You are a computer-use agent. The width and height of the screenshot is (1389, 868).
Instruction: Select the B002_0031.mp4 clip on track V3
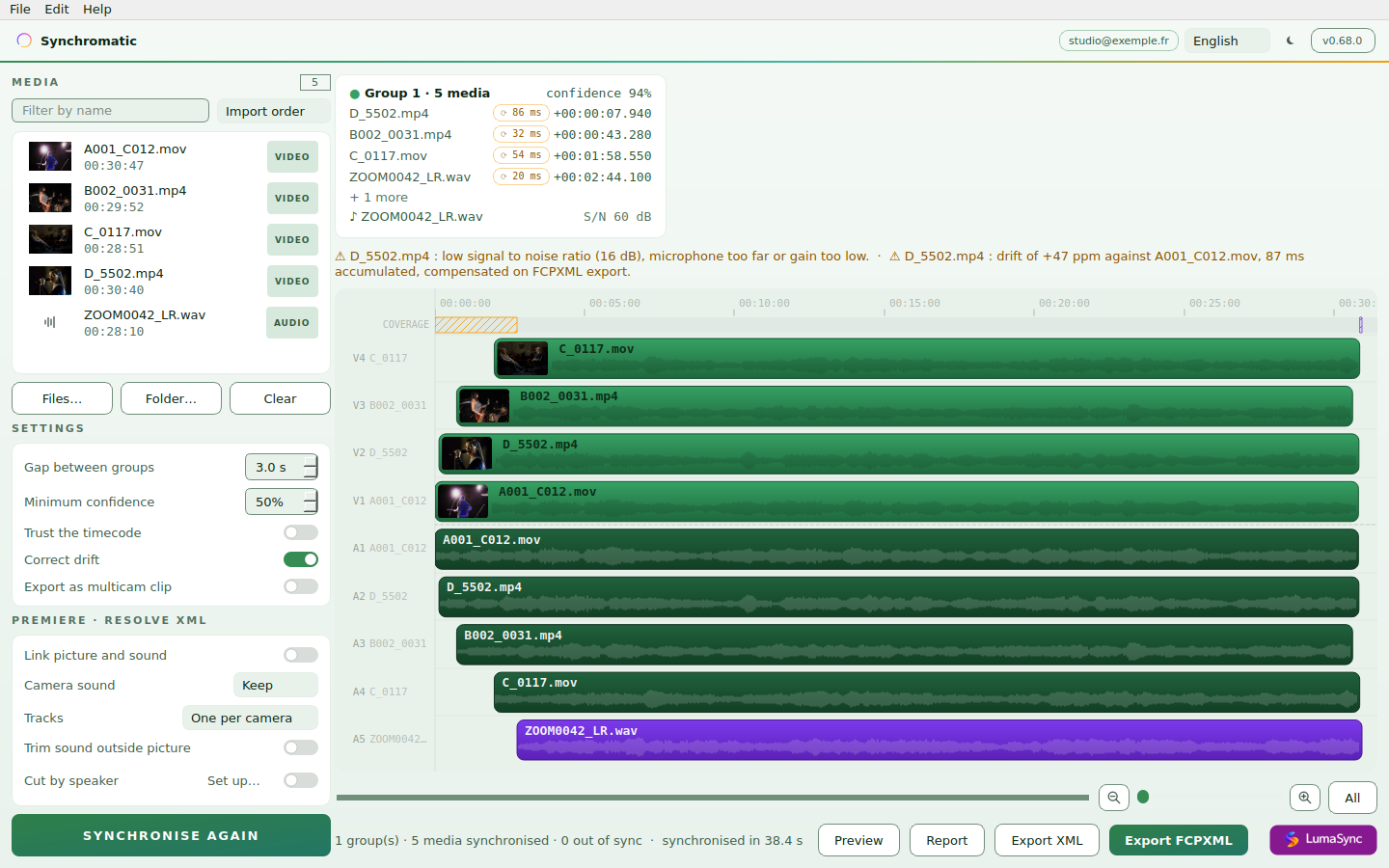coord(904,406)
